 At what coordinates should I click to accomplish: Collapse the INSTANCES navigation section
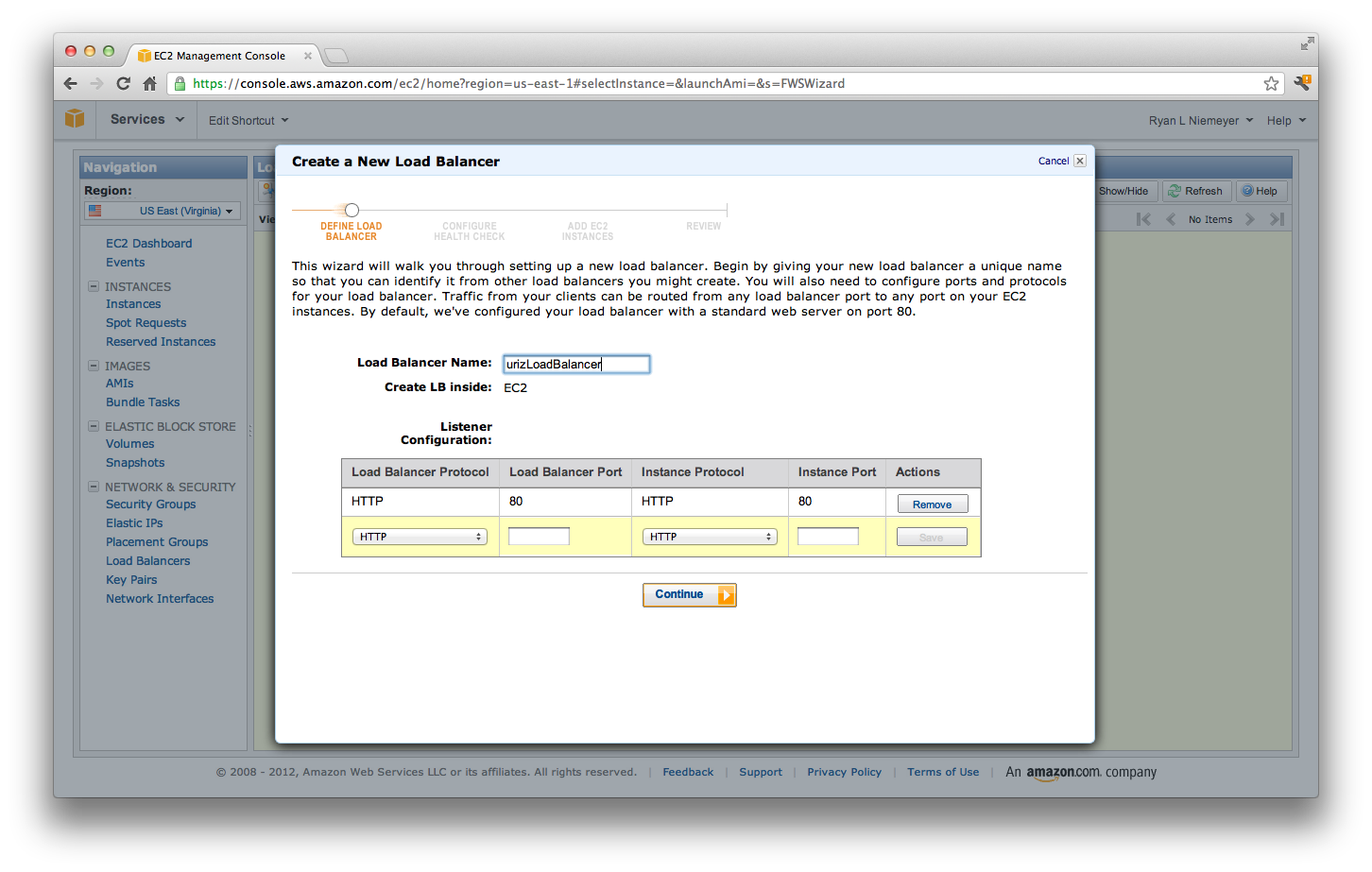click(94, 286)
